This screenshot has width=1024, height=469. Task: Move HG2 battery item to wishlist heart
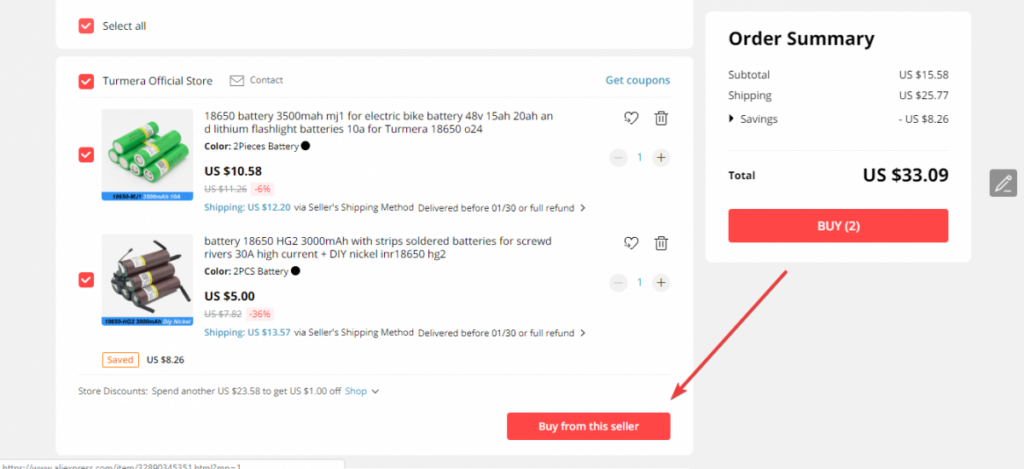(631, 243)
